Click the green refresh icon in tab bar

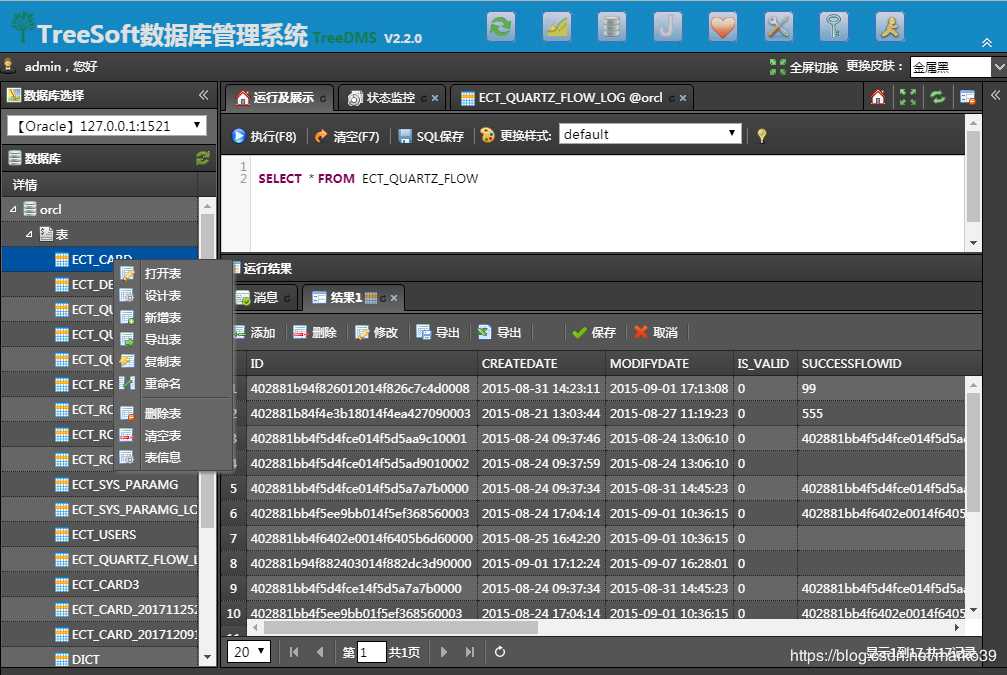[938, 97]
